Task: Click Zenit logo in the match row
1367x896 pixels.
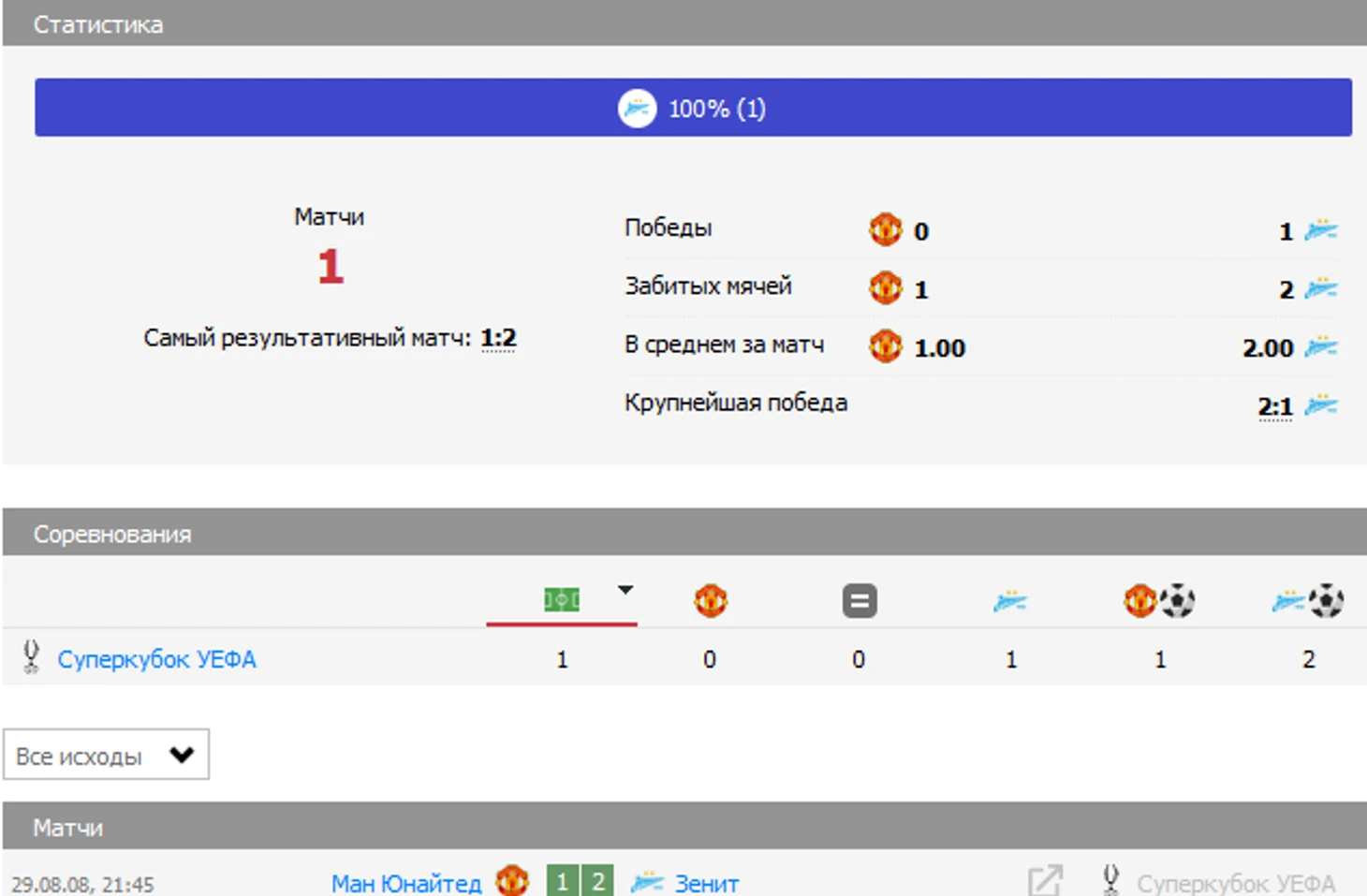Action: [647, 882]
